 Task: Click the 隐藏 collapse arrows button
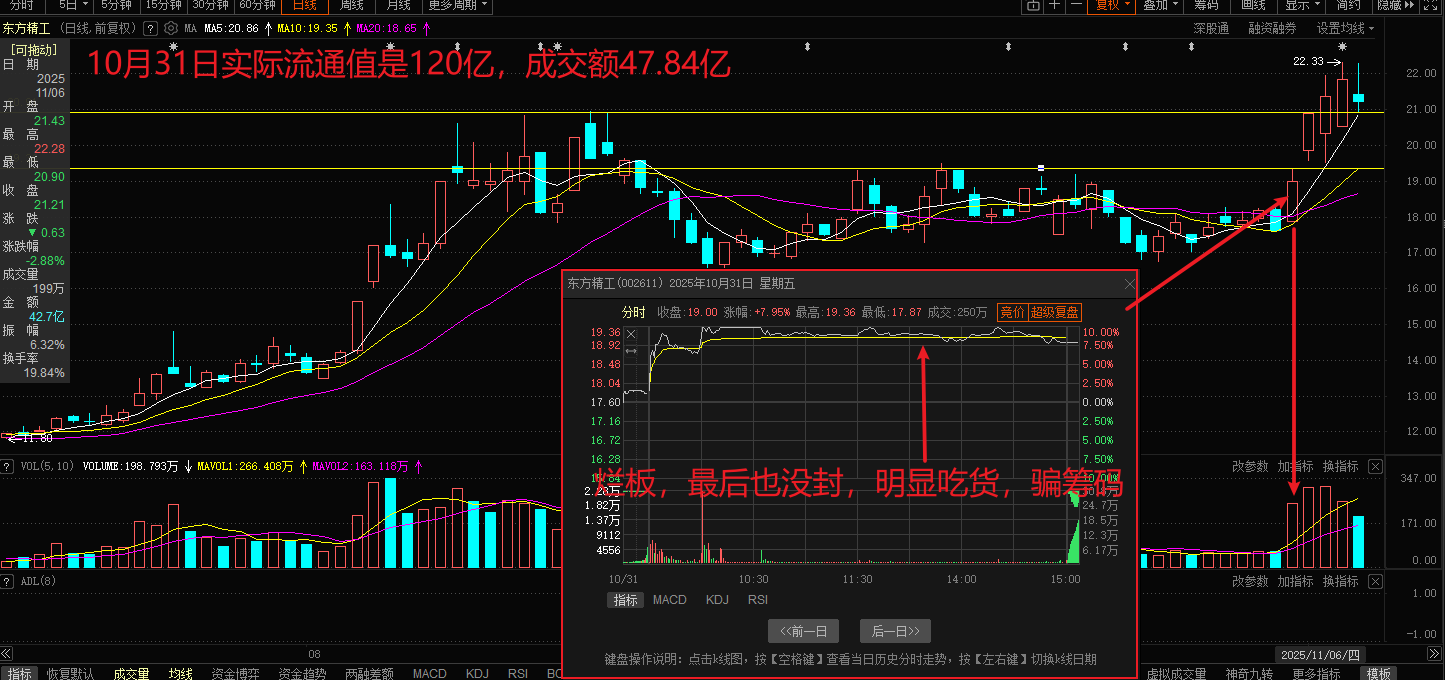pyautogui.click(x=1397, y=5)
